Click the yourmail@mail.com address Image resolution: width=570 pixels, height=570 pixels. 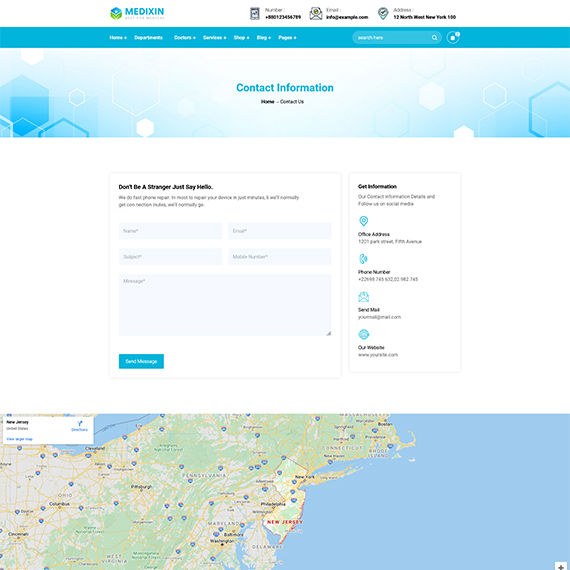pos(379,317)
